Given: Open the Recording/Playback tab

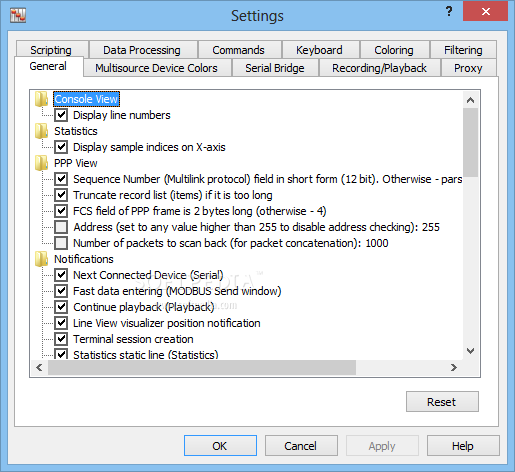Looking at the screenshot, I should tap(380, 68).
